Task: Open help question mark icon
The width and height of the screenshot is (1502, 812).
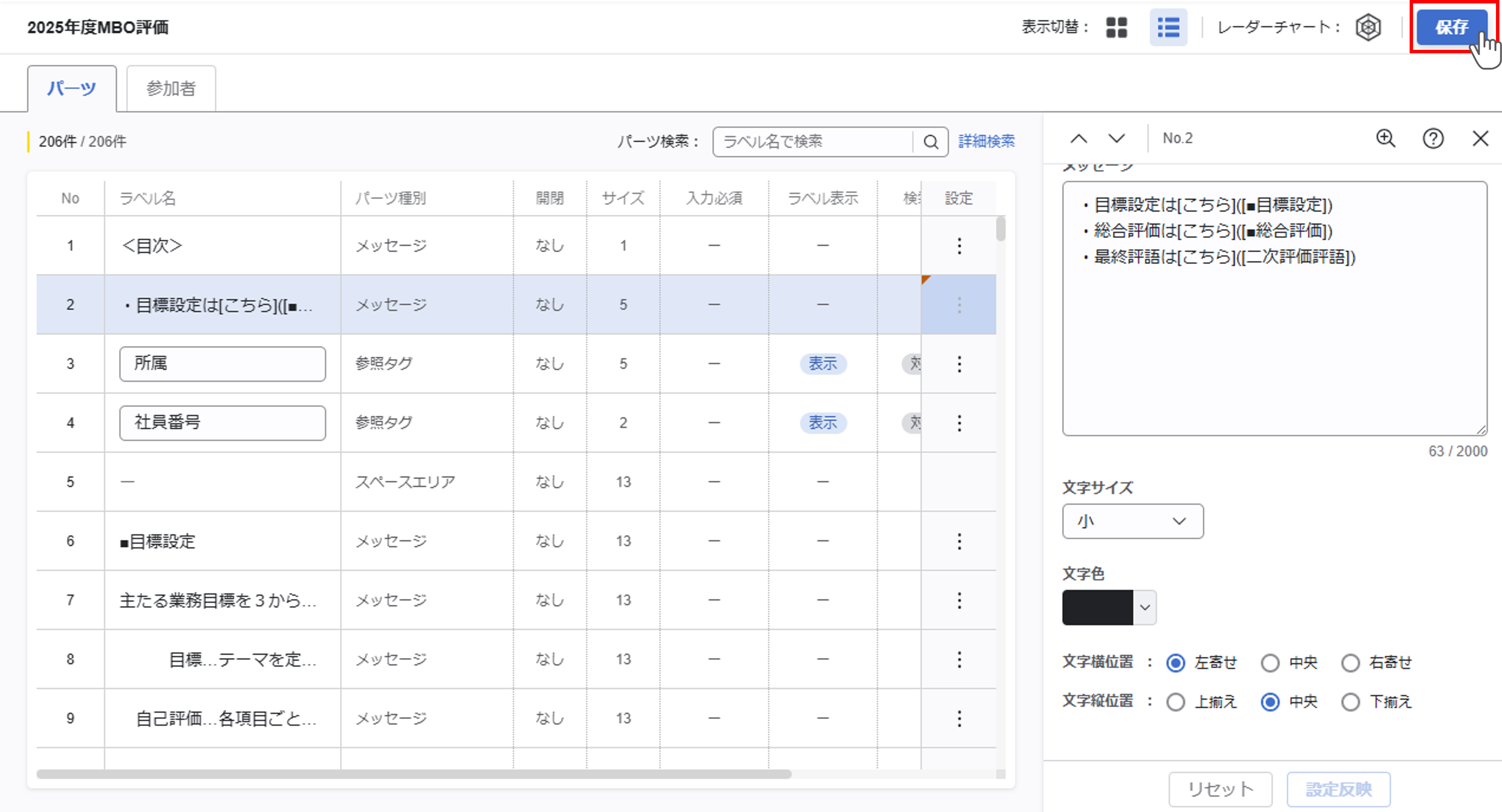Action: 1432,139
